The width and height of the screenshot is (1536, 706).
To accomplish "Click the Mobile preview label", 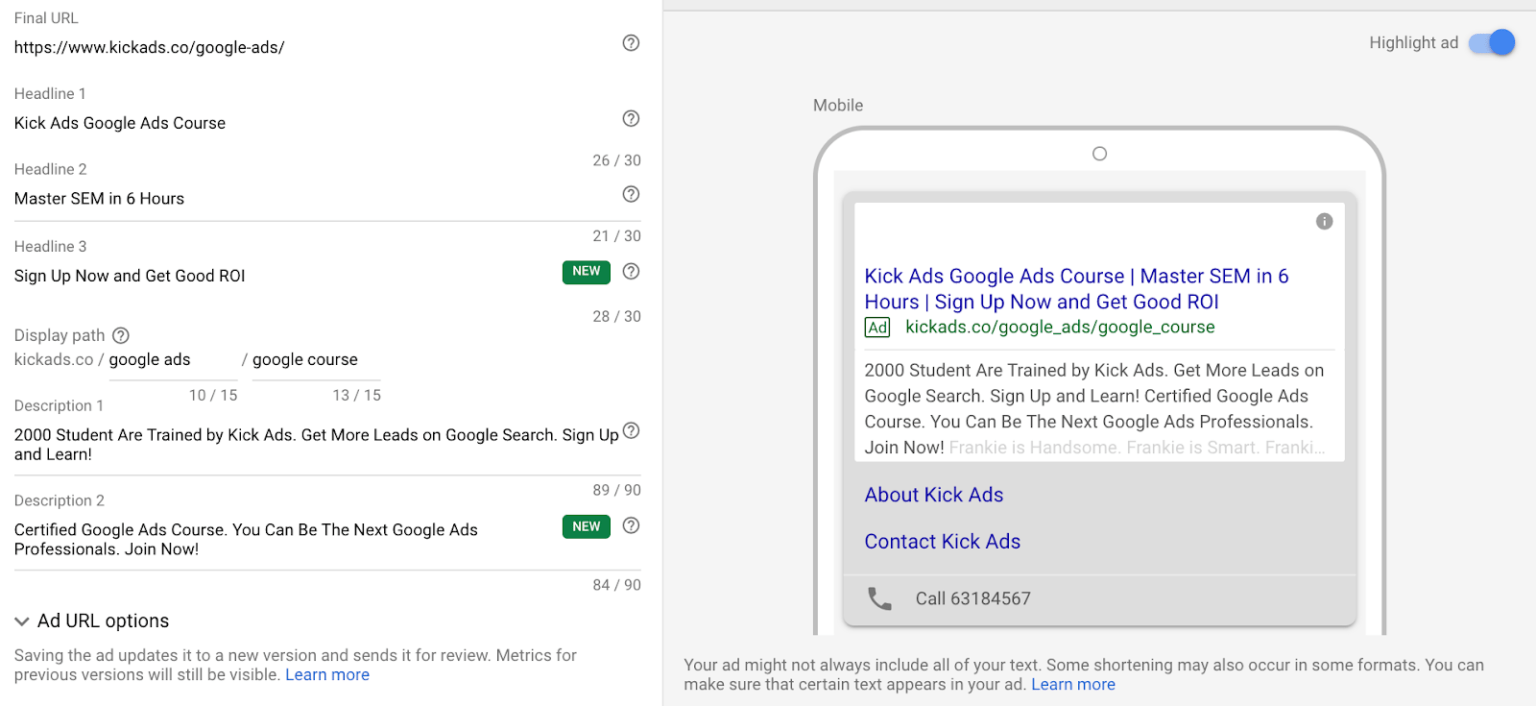I will (838, 105).
